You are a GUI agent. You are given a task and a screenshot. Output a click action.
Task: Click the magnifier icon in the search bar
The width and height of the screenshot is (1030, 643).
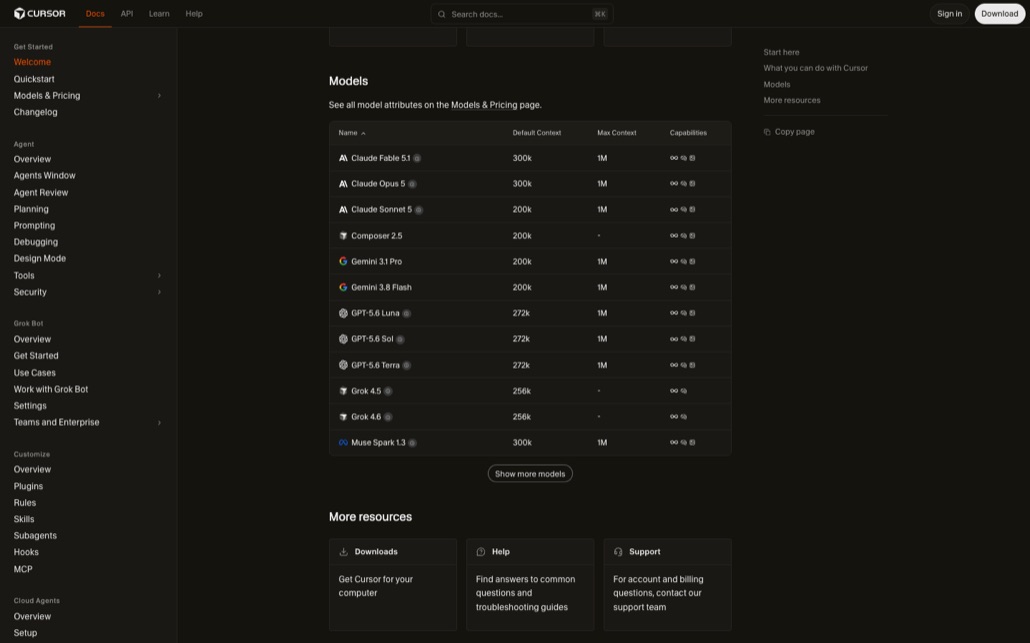[441, 14]
